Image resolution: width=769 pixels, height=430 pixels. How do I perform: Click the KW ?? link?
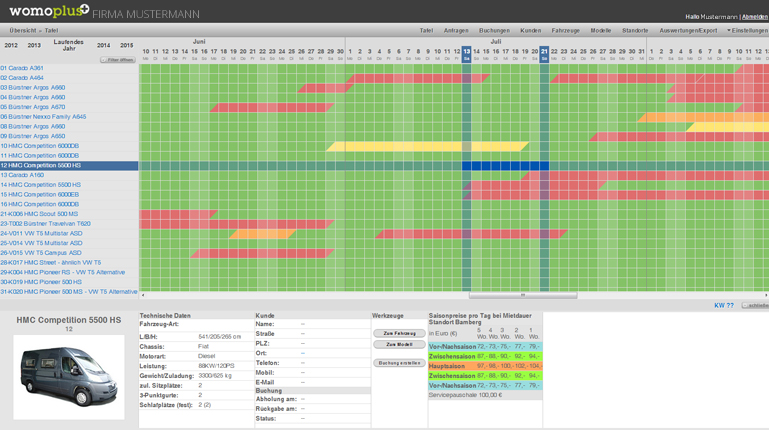pyautogui.click(x=724, y=305)
